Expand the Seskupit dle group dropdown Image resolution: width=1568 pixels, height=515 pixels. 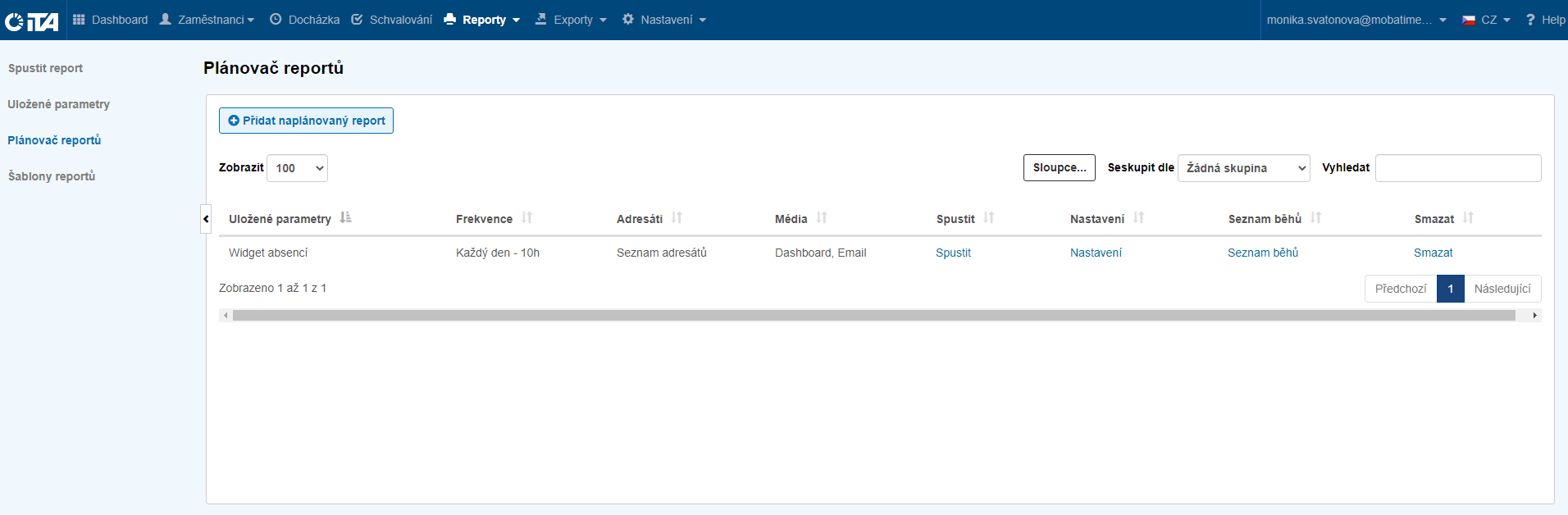pos(1243,168)
